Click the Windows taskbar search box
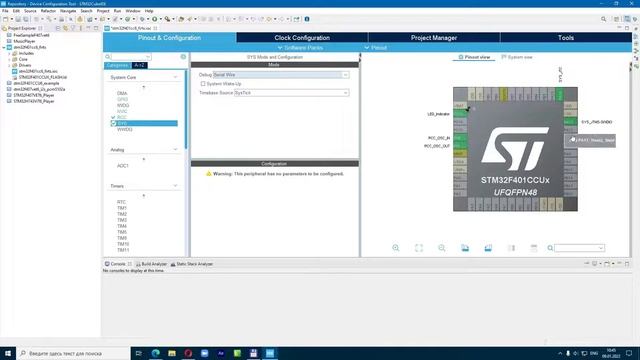 73,353
